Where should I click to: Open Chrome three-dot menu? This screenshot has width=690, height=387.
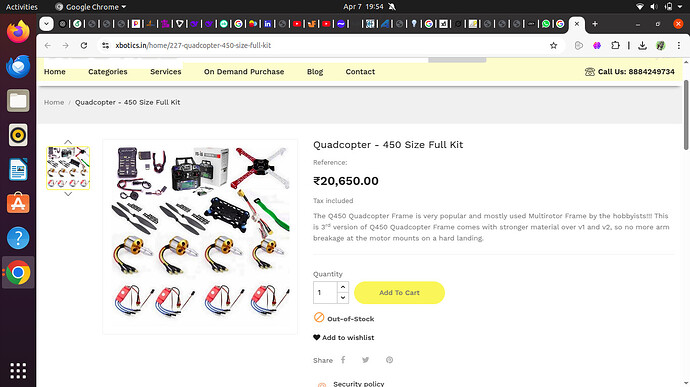pos(679,45)
